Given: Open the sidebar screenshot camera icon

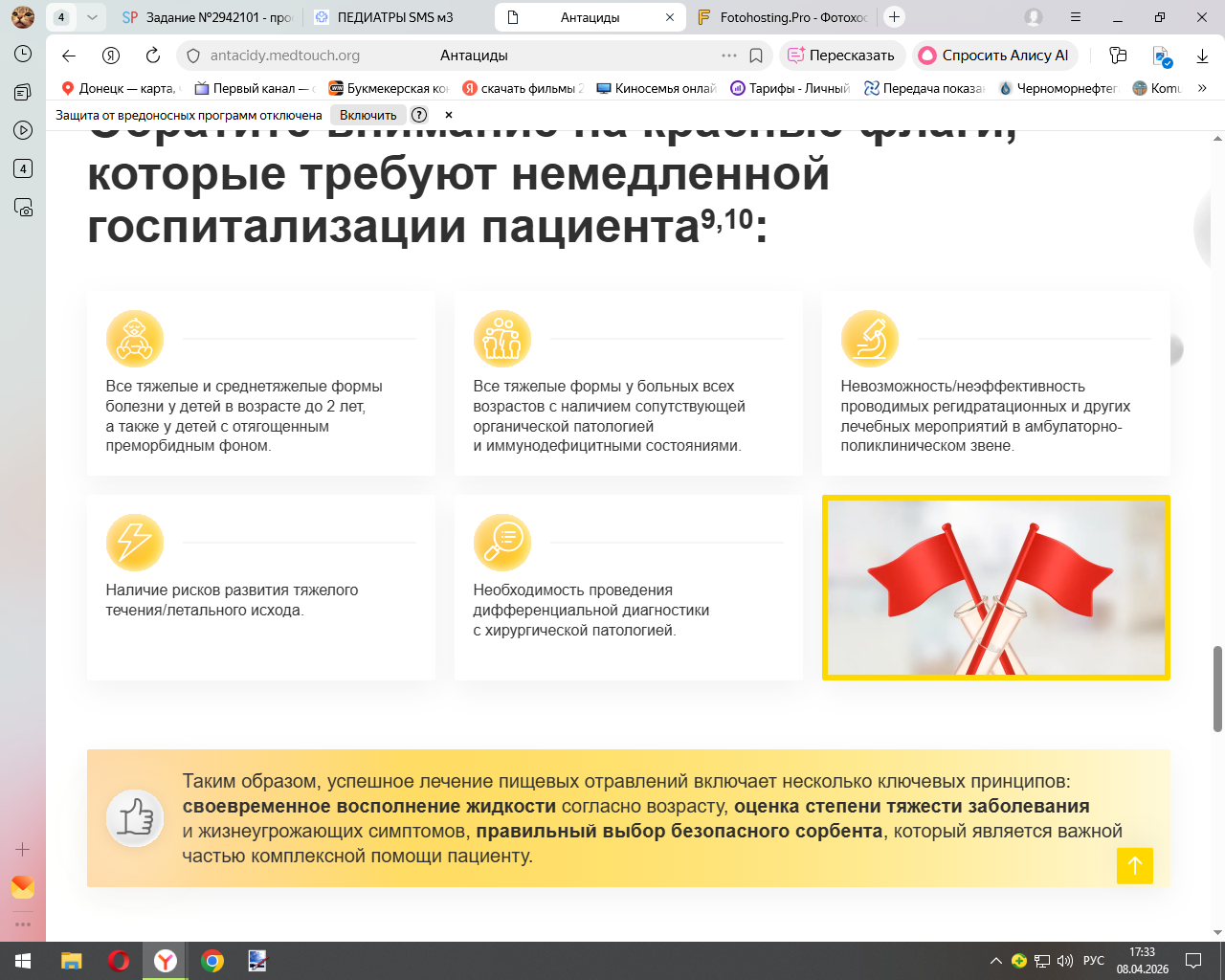Looking at the screenshot, I should (x=23, y=207).
